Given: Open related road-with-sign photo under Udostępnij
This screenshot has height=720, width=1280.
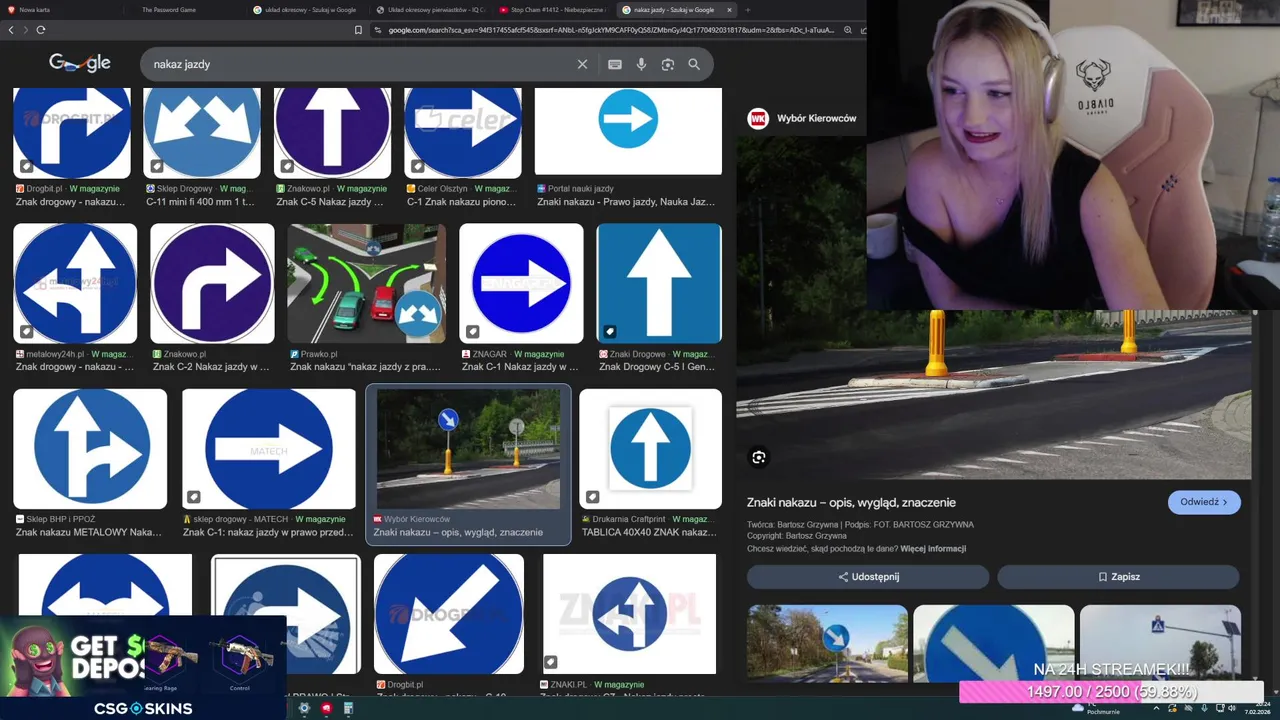Looking at the screenshot, I should tap(828, 643).
